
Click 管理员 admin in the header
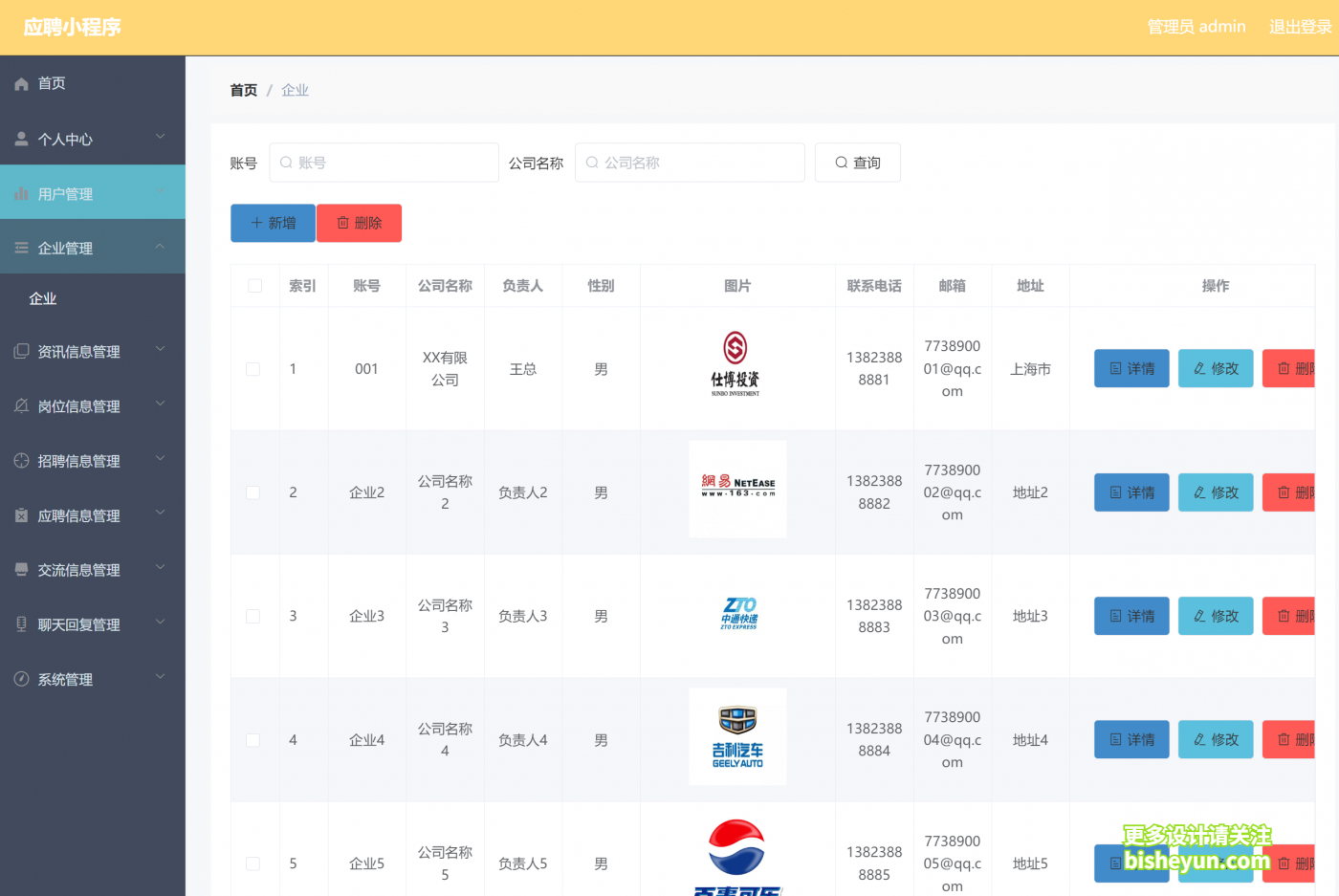[1196, 27]
